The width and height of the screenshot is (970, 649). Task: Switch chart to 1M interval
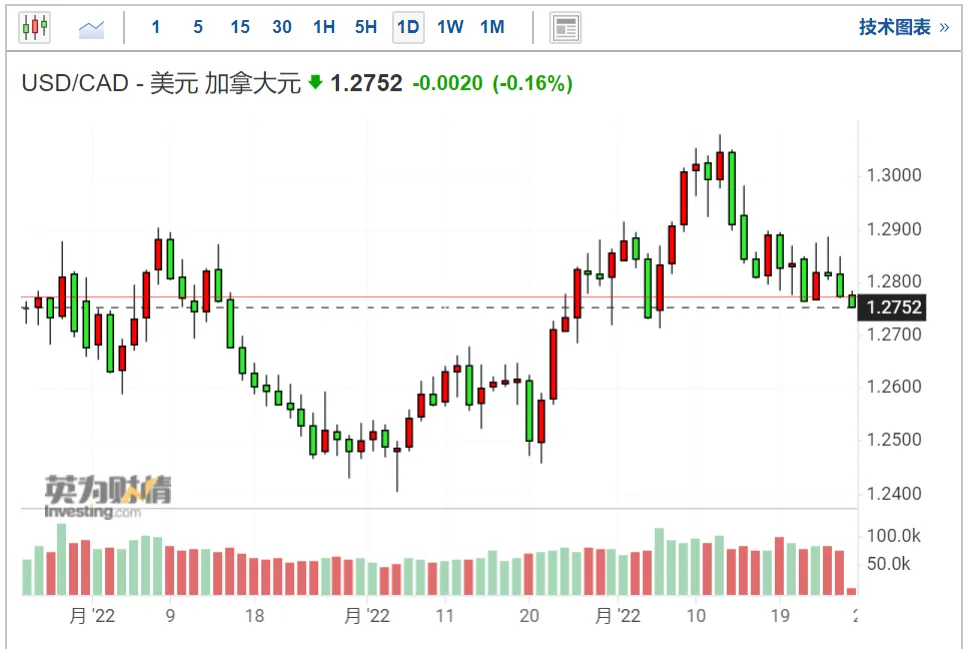[x=492, y=27]
